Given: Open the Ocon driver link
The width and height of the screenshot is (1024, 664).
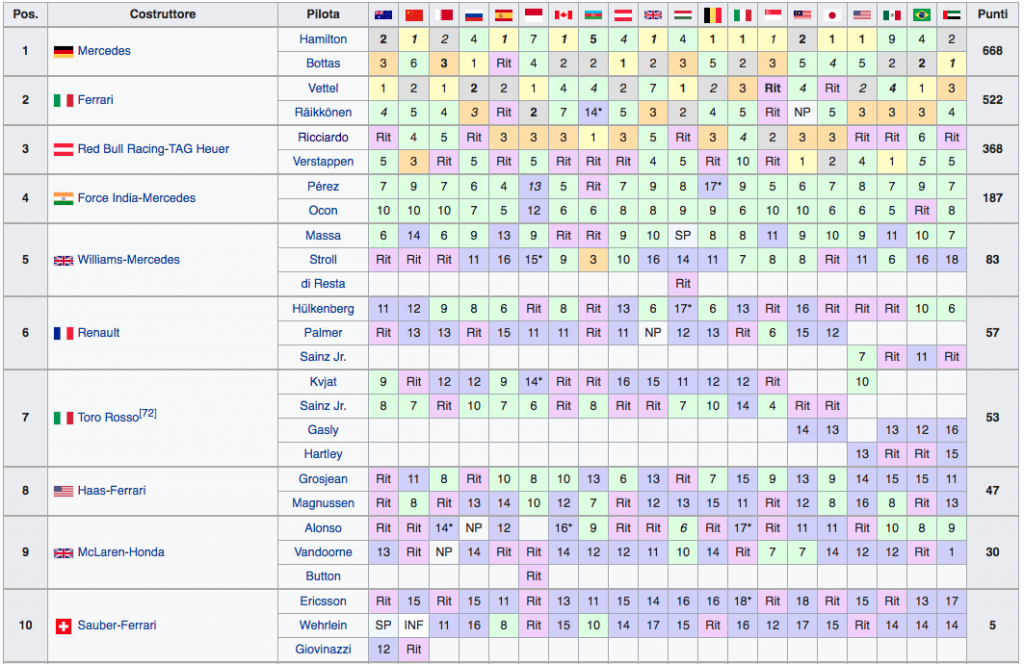Looking at the screenshot, I should tap(323, 210).
